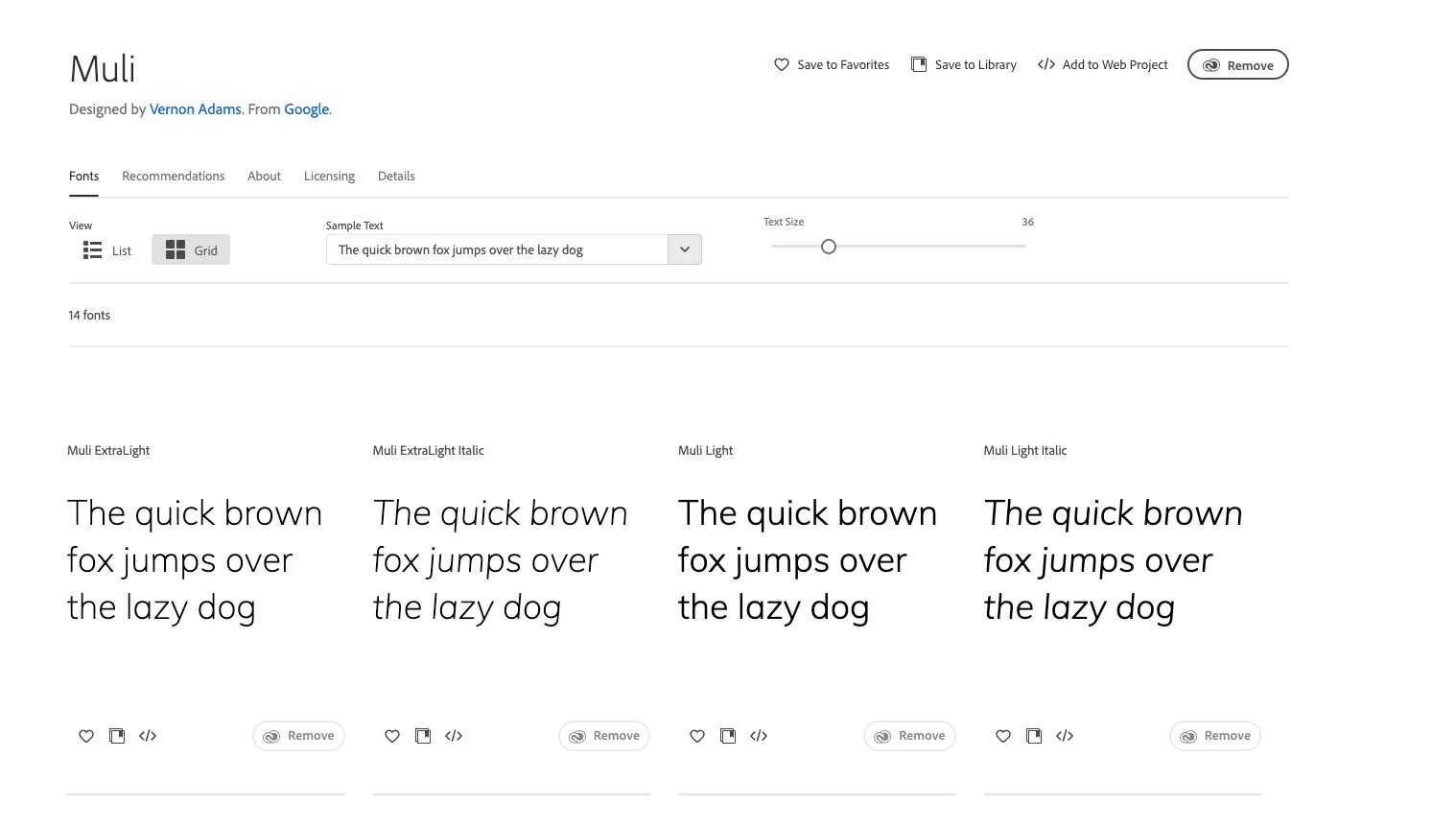Remove the Muli ExtraLight Italic font
Screen dimensions: 1456x829
tap(604, 736)
